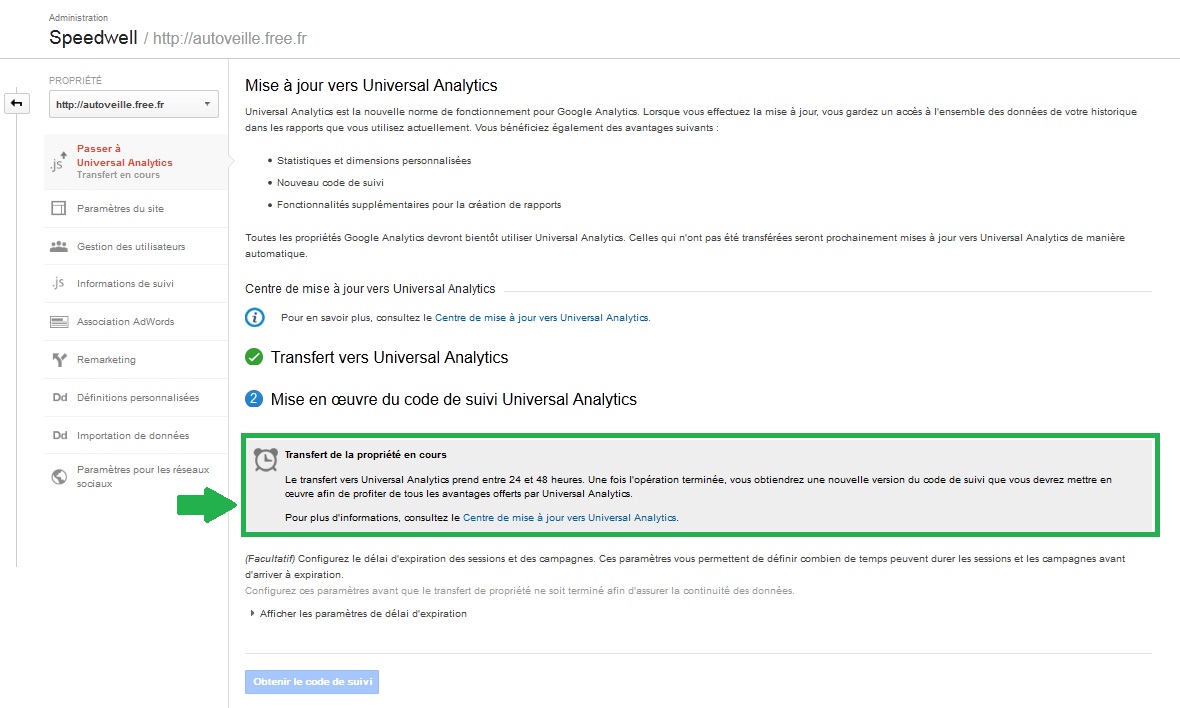
Task: Click the green checkmark beside Transfert vers Universal Analytics
Action: (254, 357)
